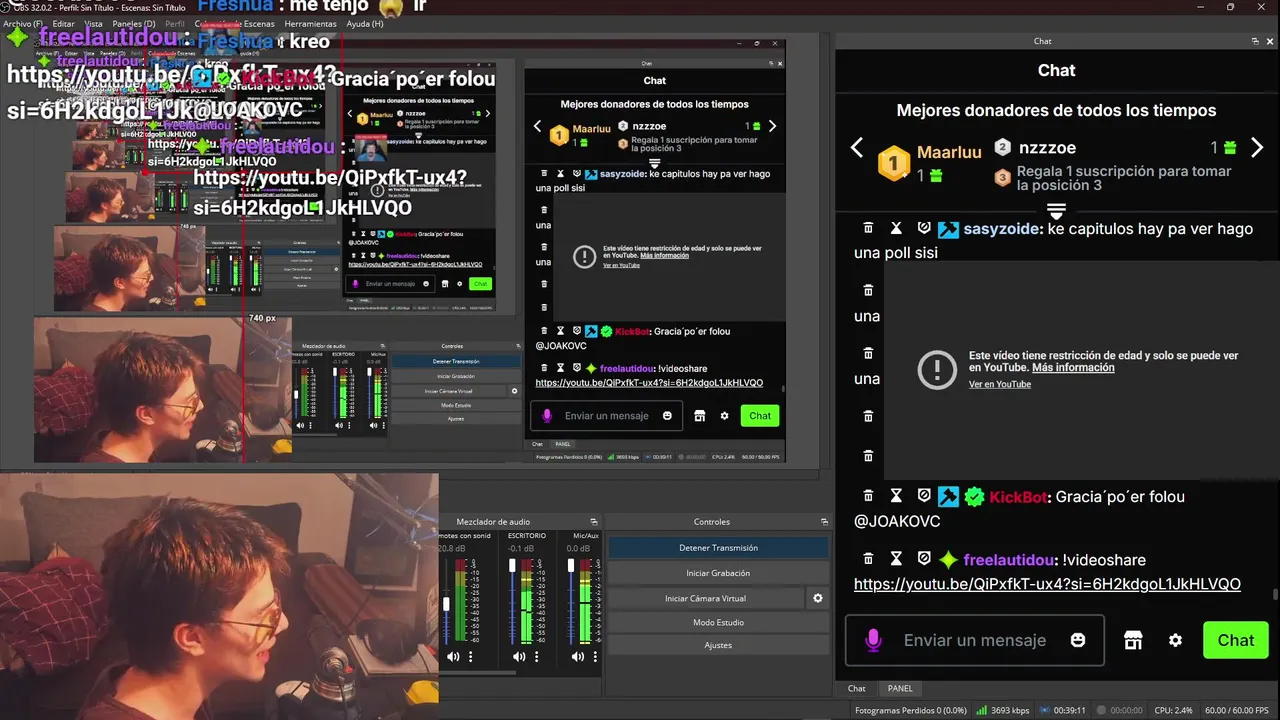The image size is (1280, 720).
Task: Switch to the PANEL dock tab
Action: [900, 688]
